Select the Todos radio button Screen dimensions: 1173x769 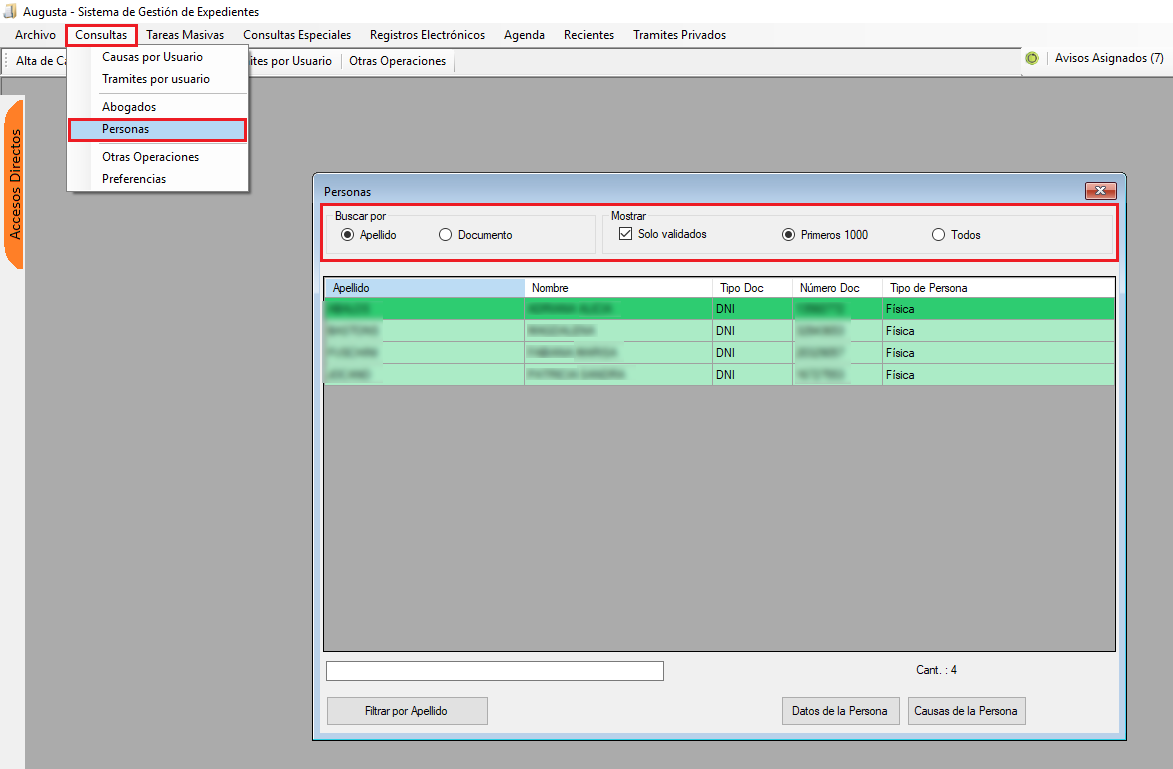[x=938, y=235]
